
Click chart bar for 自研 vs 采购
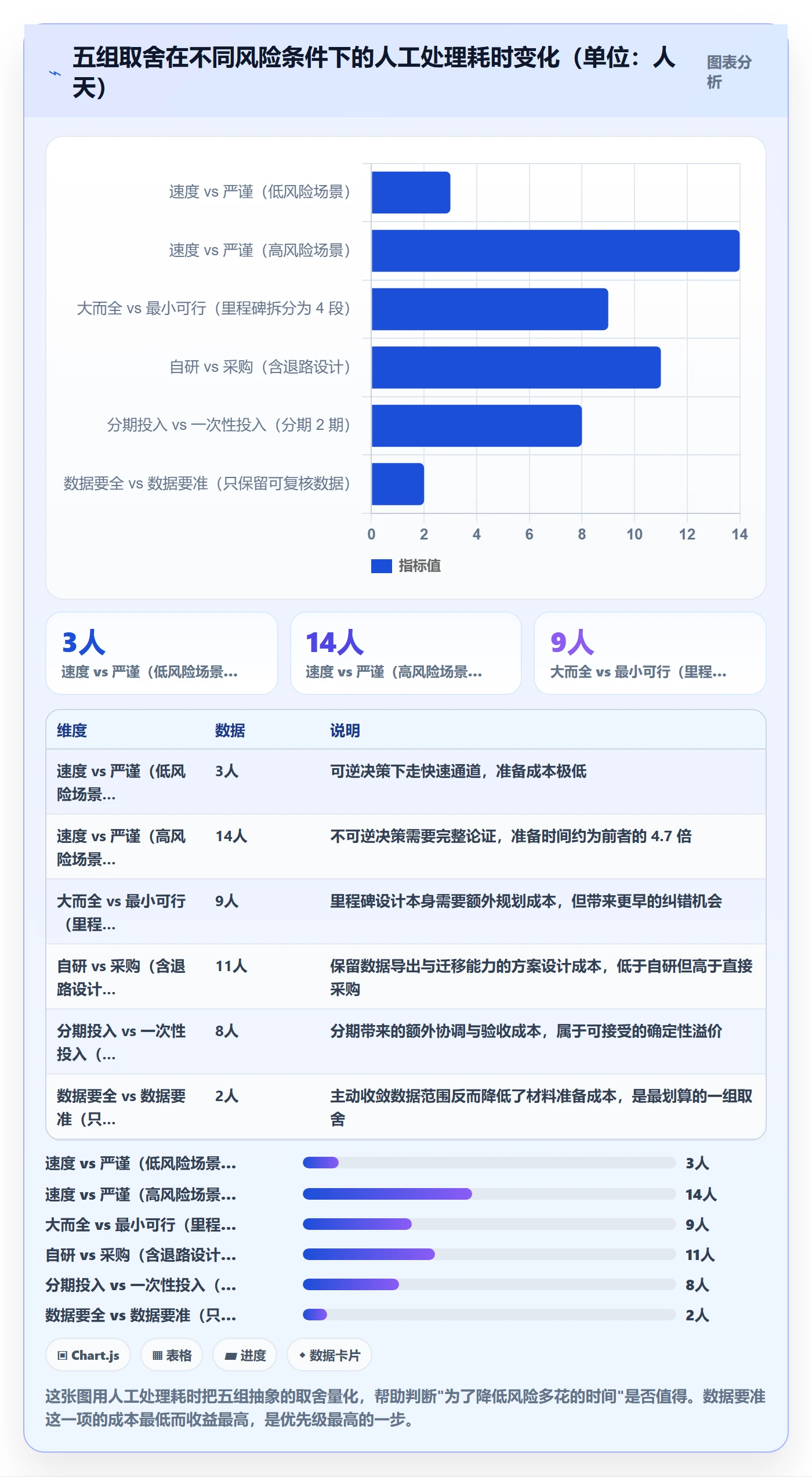click(x=516, y=367)
